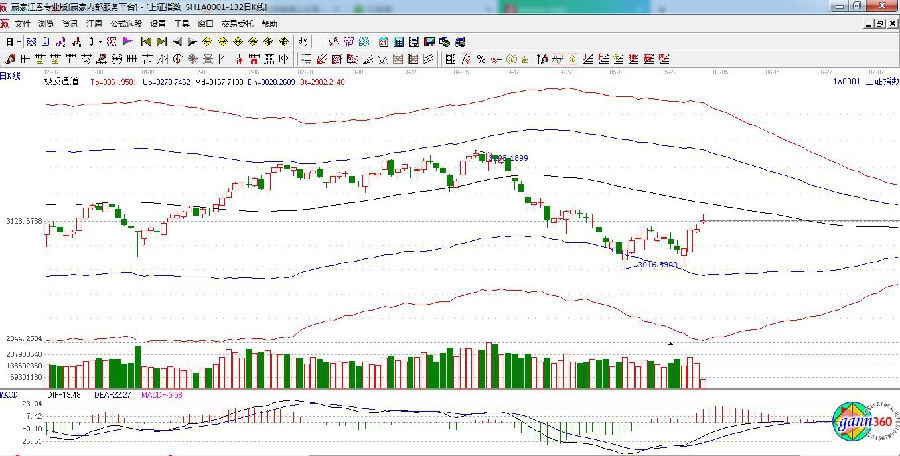Click the last candlestick at horizontal price line

702,222
